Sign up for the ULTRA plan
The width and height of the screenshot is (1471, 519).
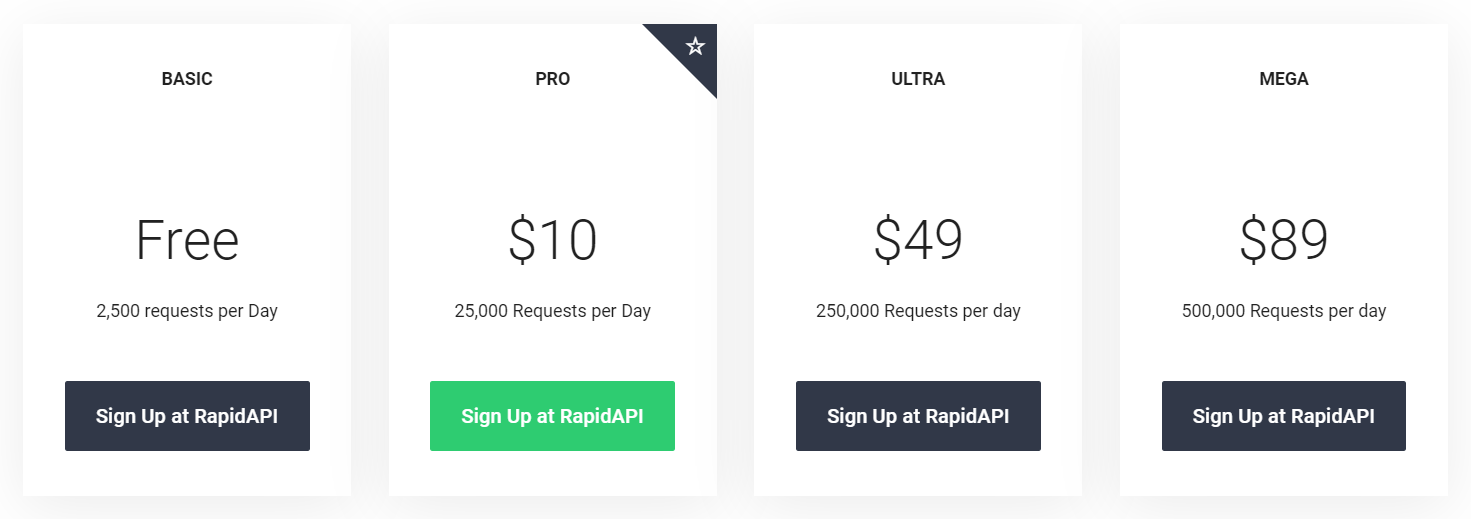point(918,416)
